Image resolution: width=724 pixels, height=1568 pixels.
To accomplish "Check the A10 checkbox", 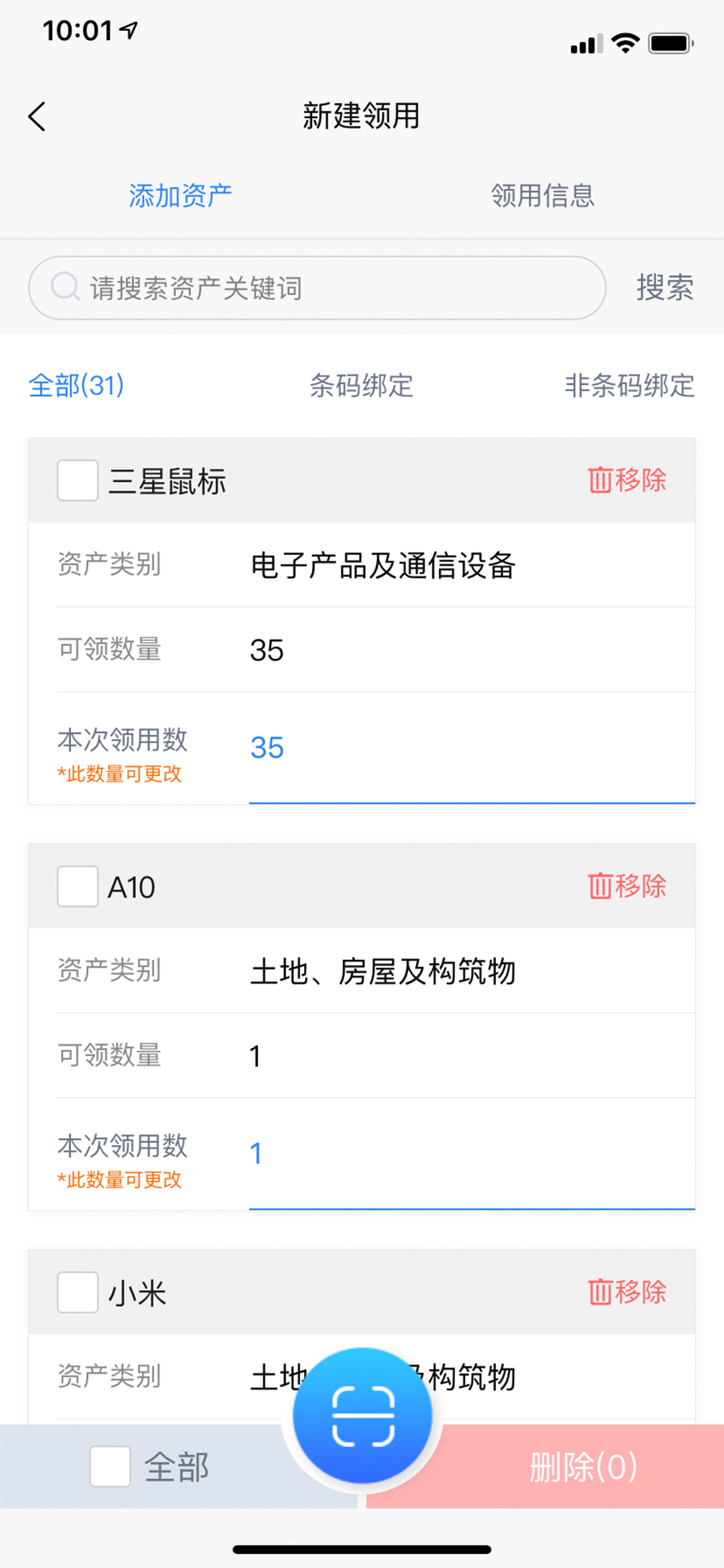I will coord(78,886).
